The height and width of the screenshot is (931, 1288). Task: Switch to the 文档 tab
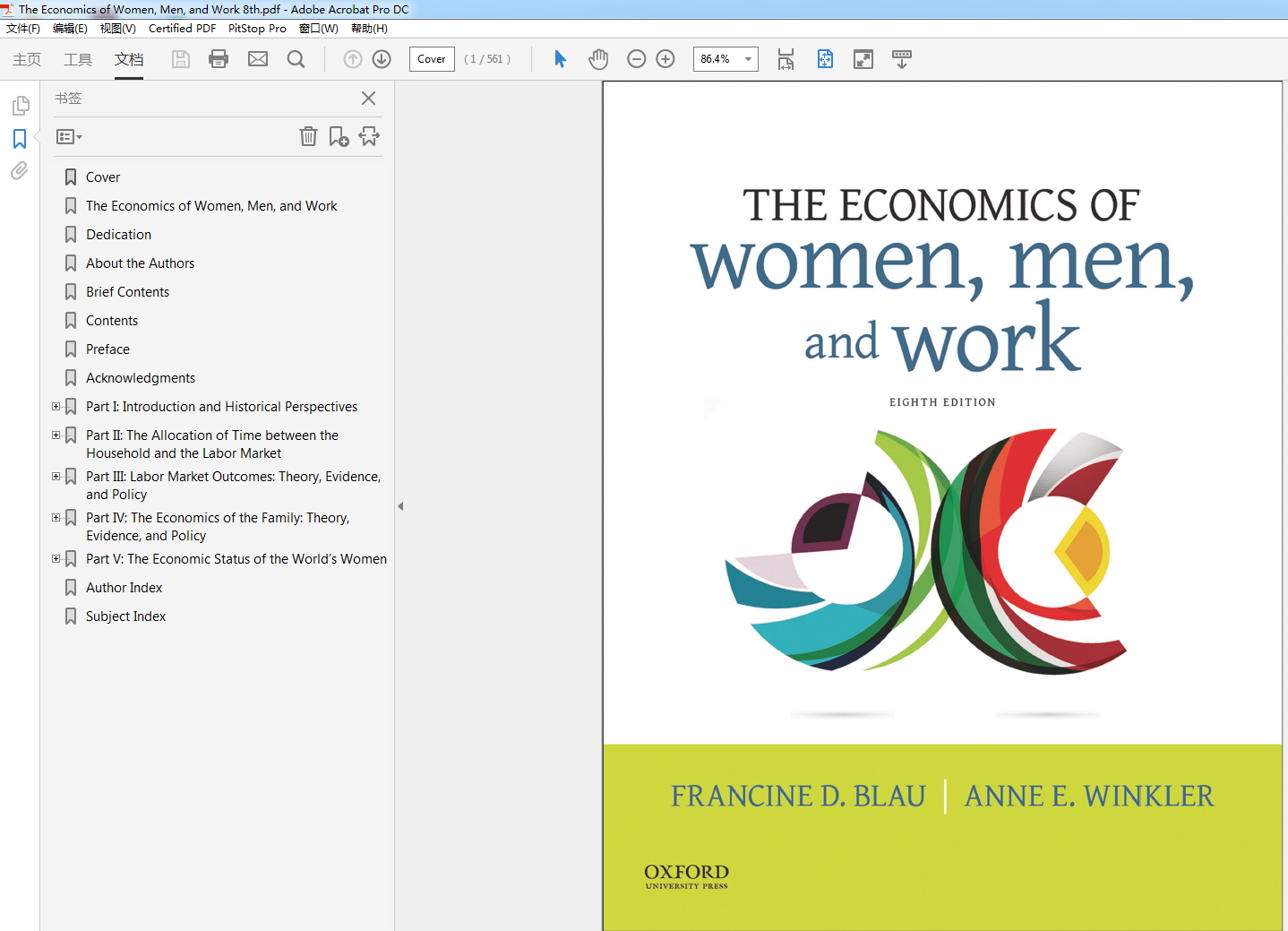[129, 59]
